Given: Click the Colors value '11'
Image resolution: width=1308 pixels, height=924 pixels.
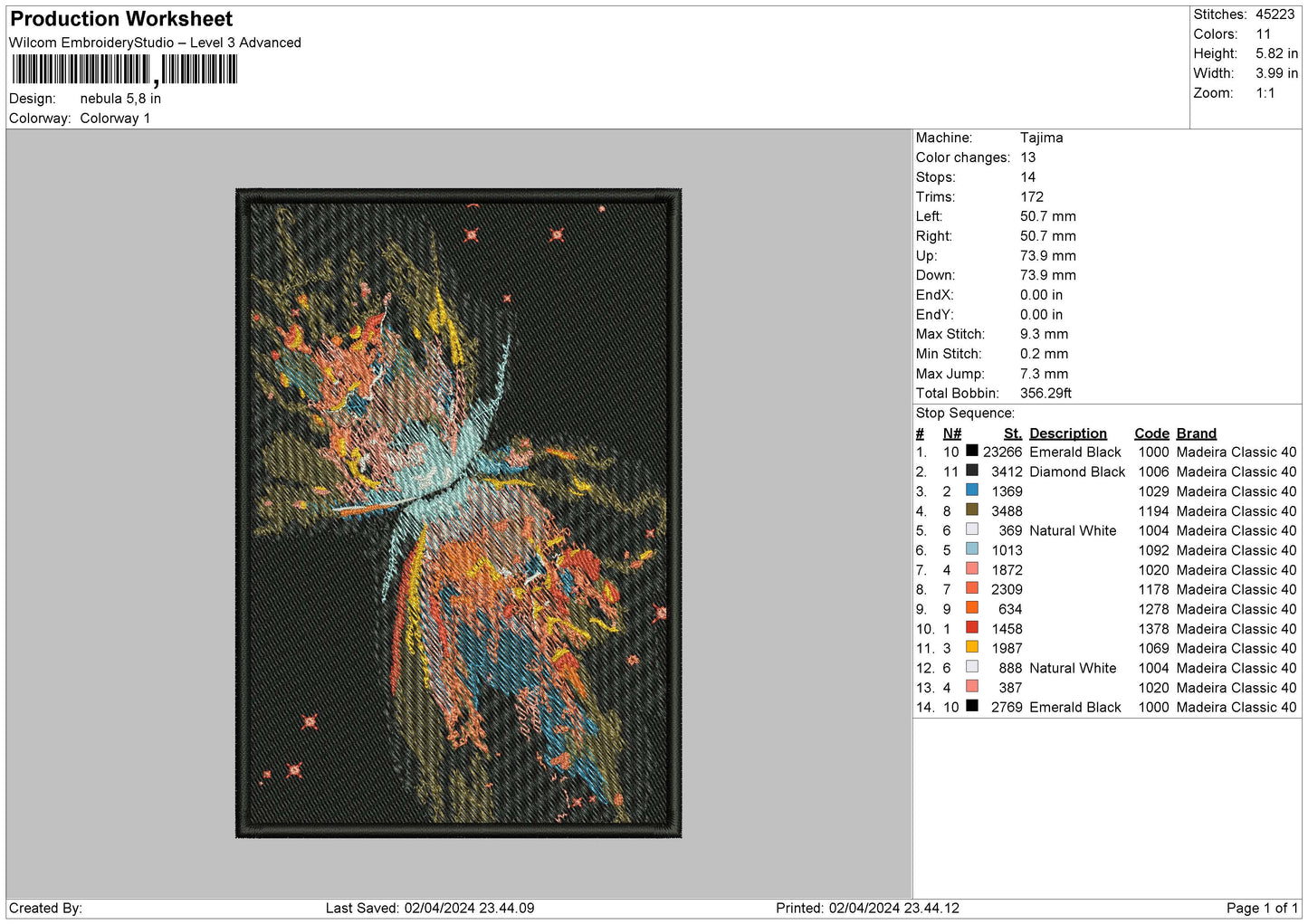Looking at the screenshot, I should point(1264,34).
